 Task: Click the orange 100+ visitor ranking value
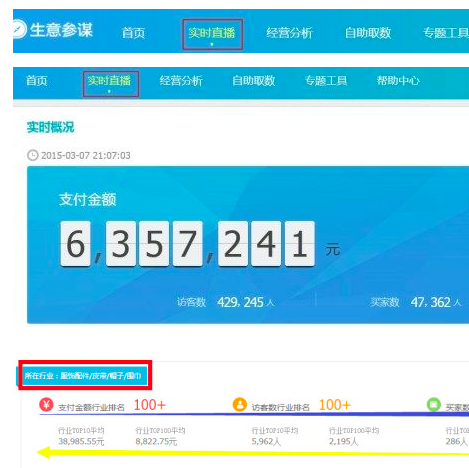pos(335,405)
